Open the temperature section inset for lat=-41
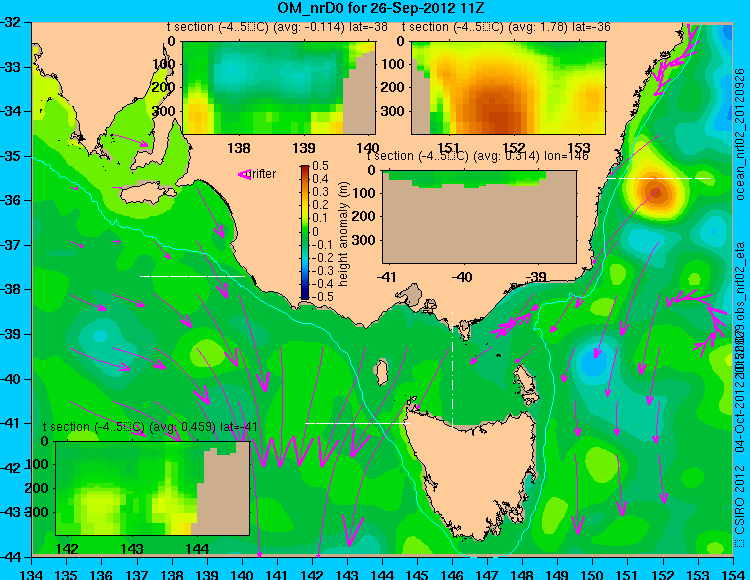This screenshot has height=580, width=750. [x=153, y=488]
